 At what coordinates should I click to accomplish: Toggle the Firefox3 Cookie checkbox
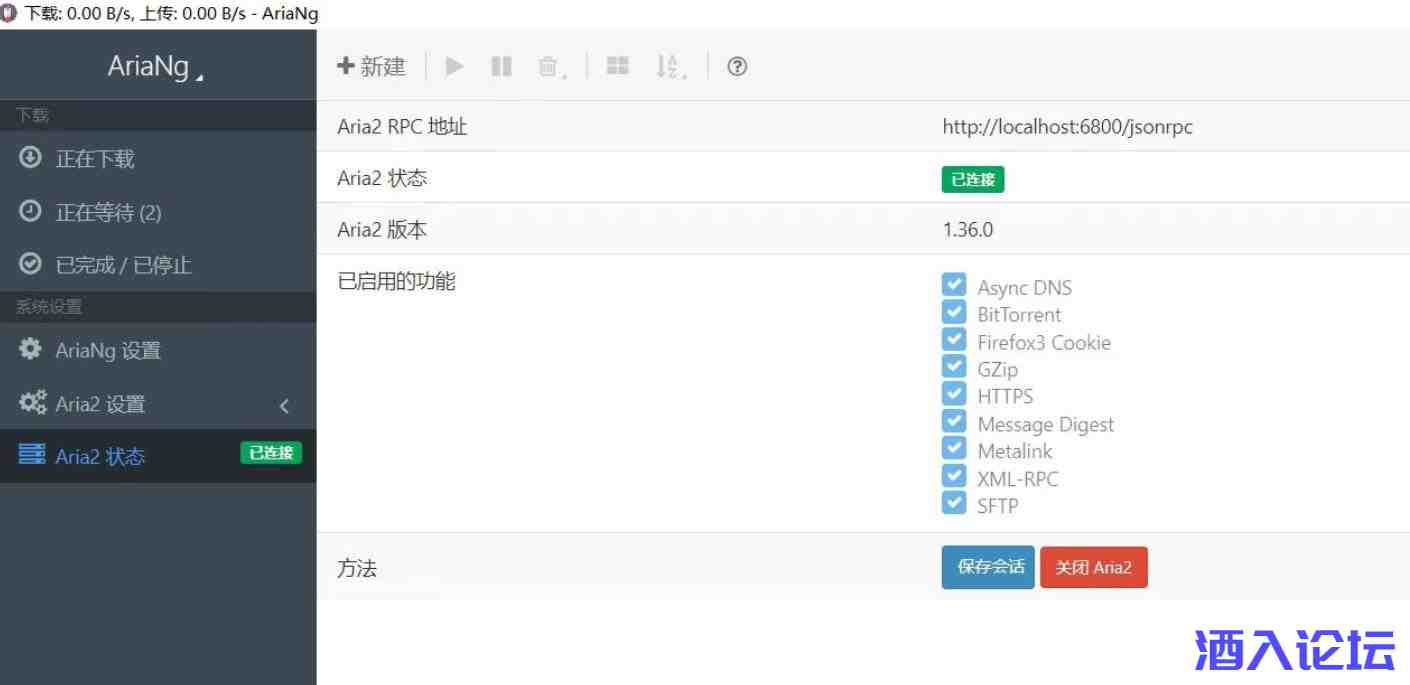click(x=954, y=340)
